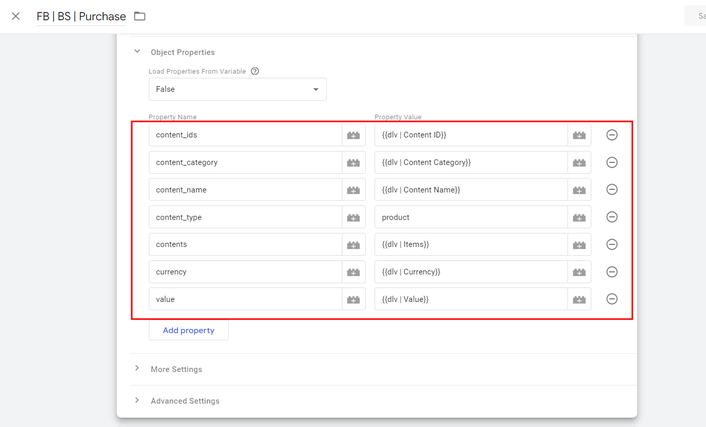Viewport: 706px width, 427px height.
Task: Click variable picker next to {{dlv | Items}} value
Action: pos(579,244)
